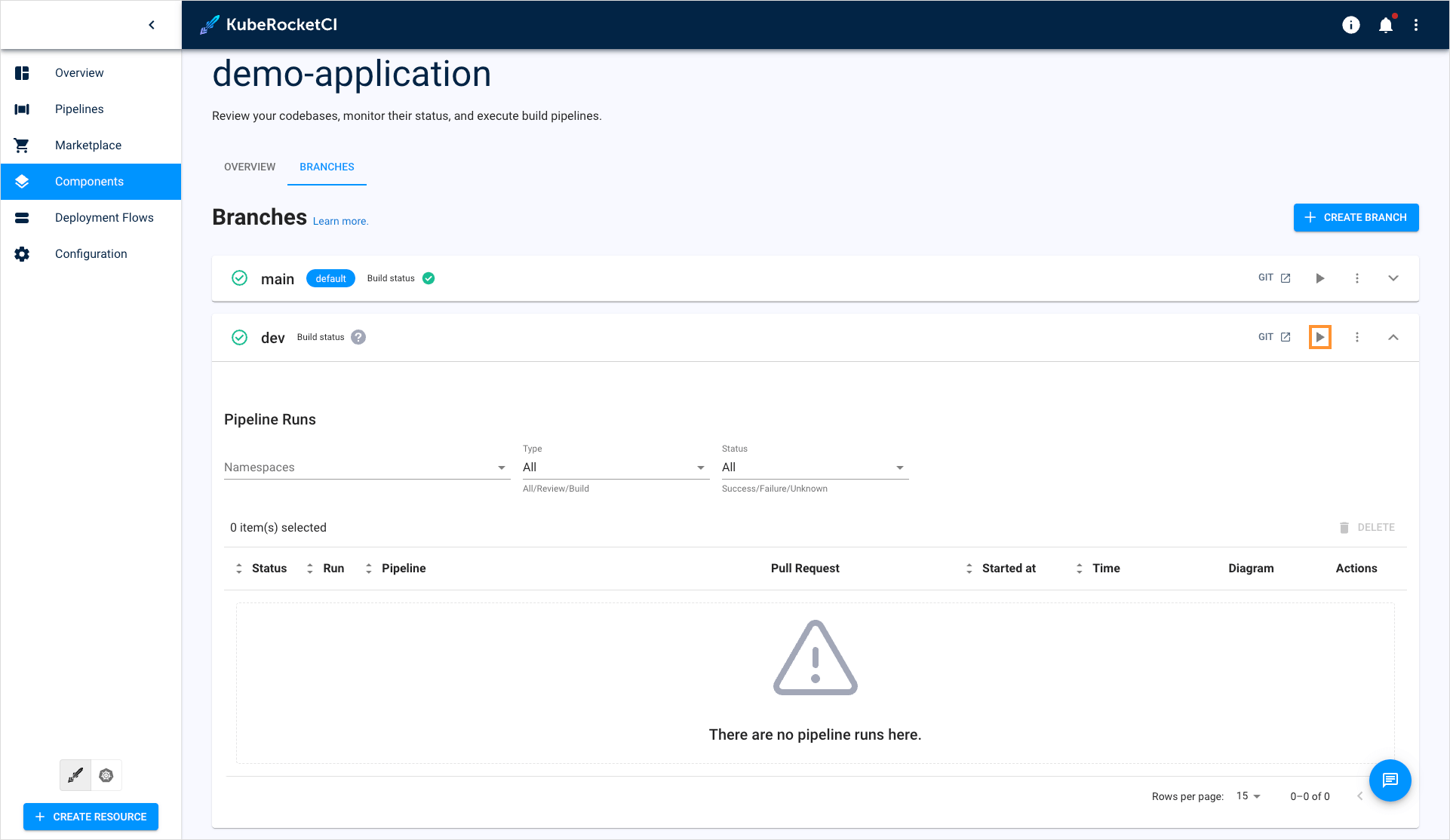Viewport: 1450px width, 840px height.
Task: Click the three-dot menu for main branch
Action: click(1357, 278)
